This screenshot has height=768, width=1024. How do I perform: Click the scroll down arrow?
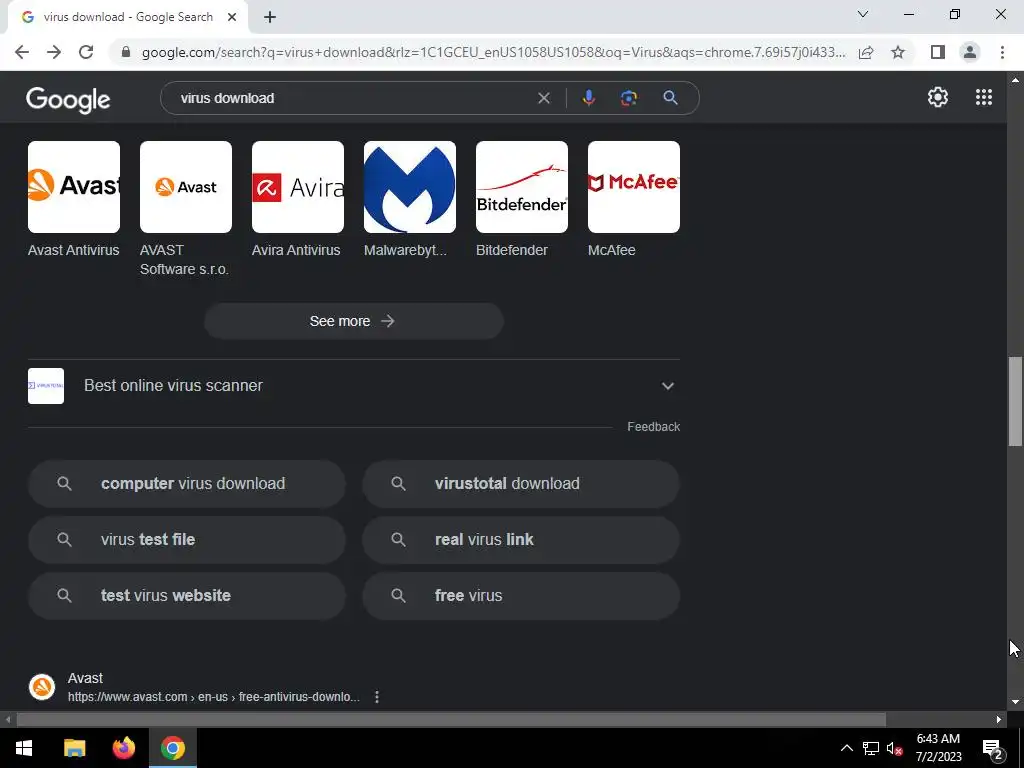click(1015, 702)
